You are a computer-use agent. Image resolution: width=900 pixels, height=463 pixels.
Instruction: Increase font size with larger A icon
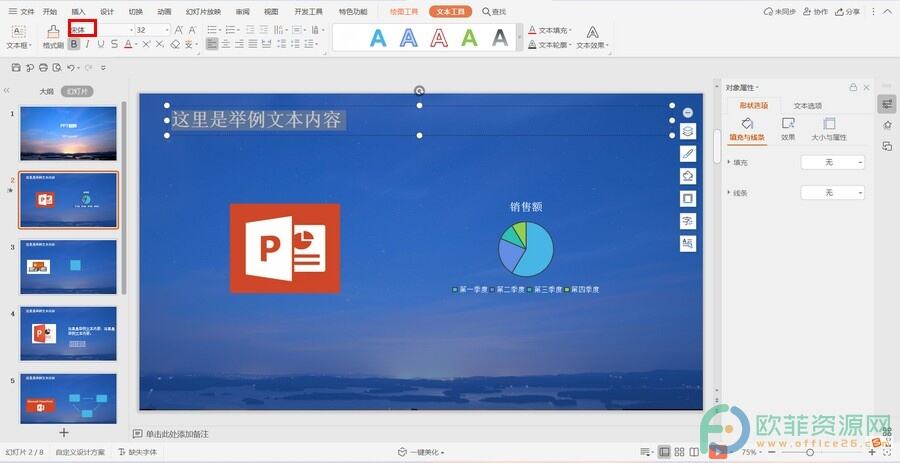click(x=179, y=30)
